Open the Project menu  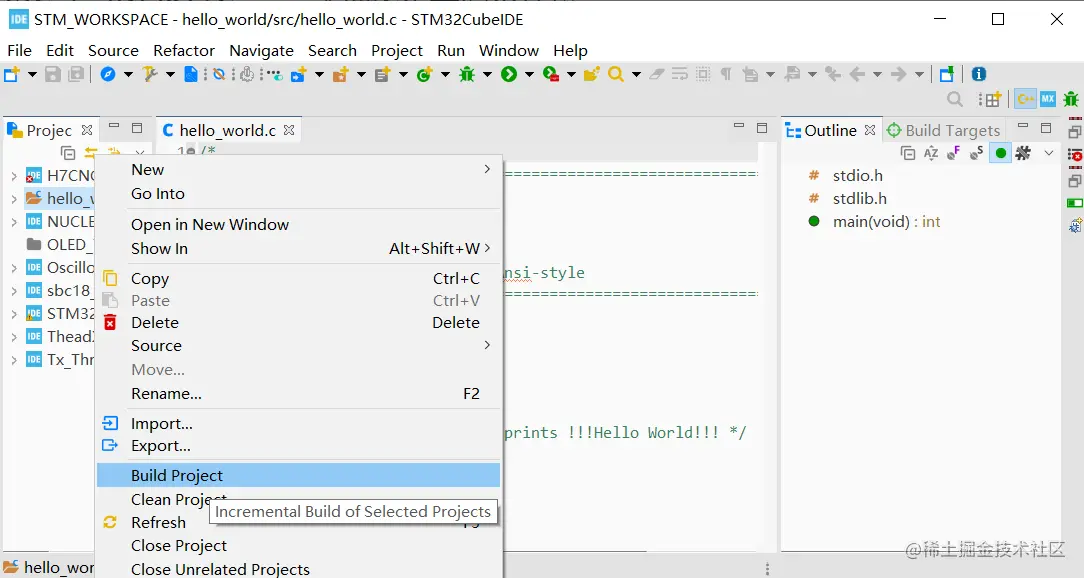pyautogui.click(x=397, y=50)
